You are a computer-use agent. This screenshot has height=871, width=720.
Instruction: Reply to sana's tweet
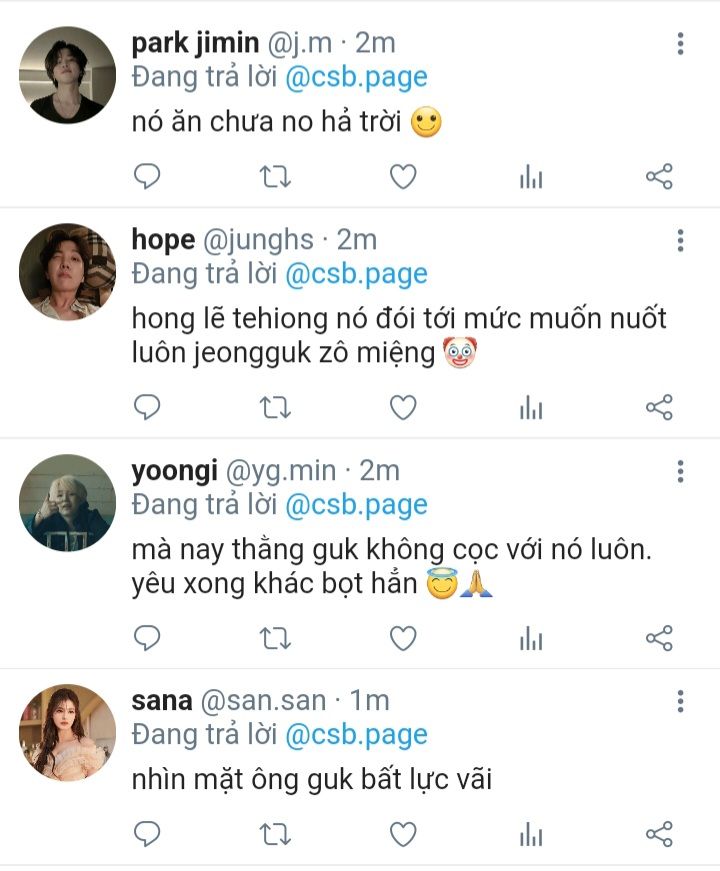point(148,833)
